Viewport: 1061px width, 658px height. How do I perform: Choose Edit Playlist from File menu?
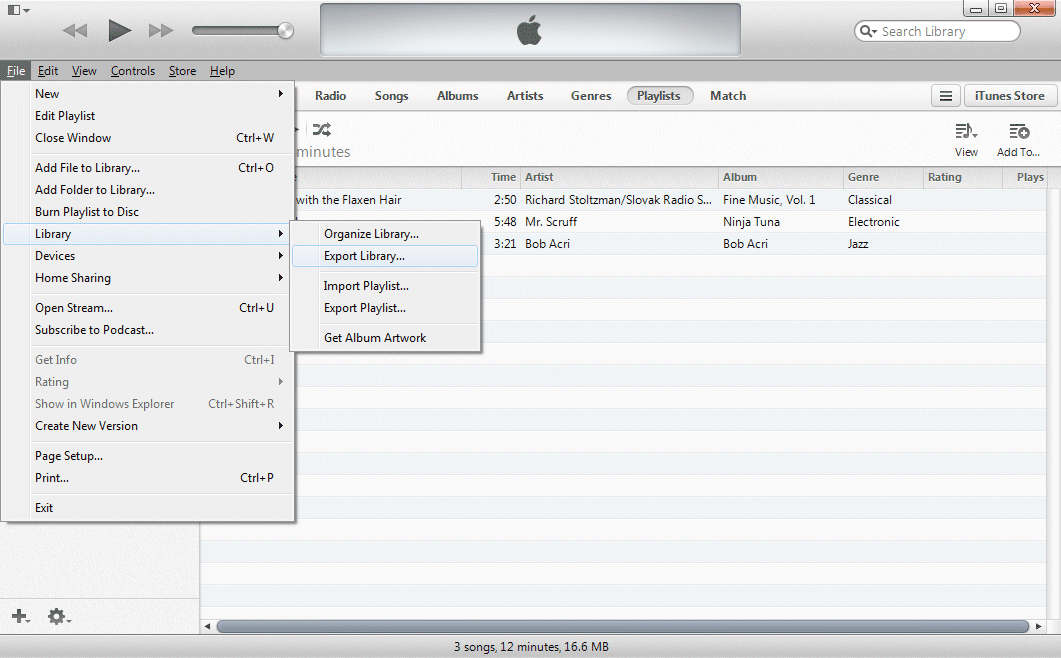(148, 116)
